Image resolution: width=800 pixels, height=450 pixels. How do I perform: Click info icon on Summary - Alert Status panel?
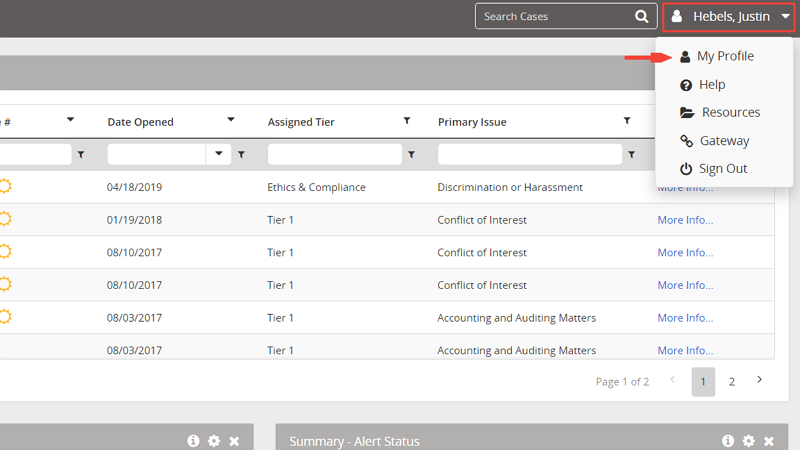pos(729,441)
